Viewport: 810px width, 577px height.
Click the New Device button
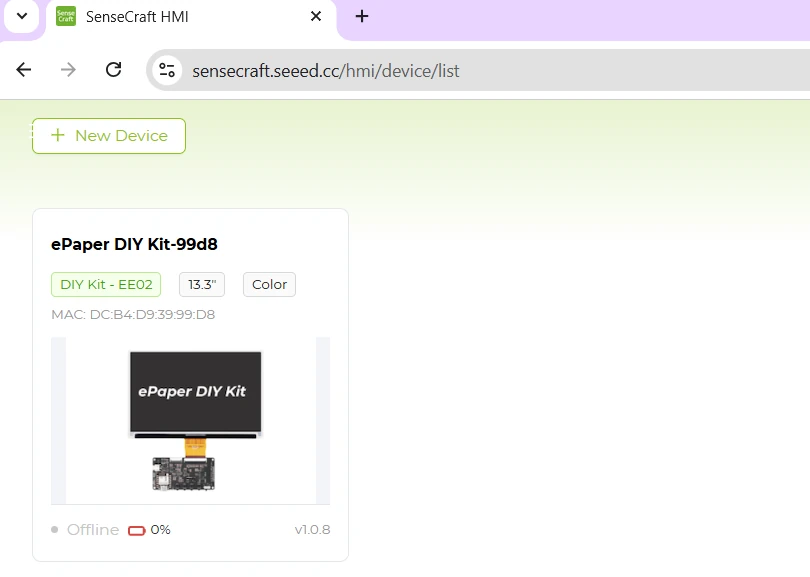pos(109,136)
